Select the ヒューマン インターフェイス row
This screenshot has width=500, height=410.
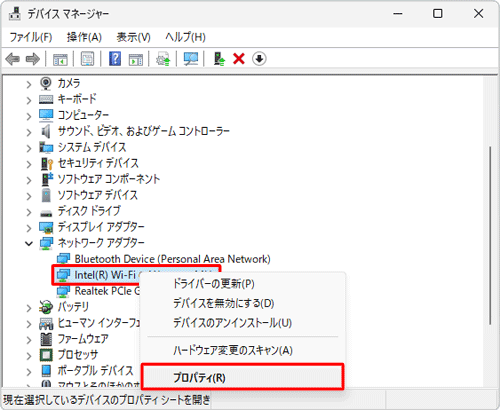[99, 323]
